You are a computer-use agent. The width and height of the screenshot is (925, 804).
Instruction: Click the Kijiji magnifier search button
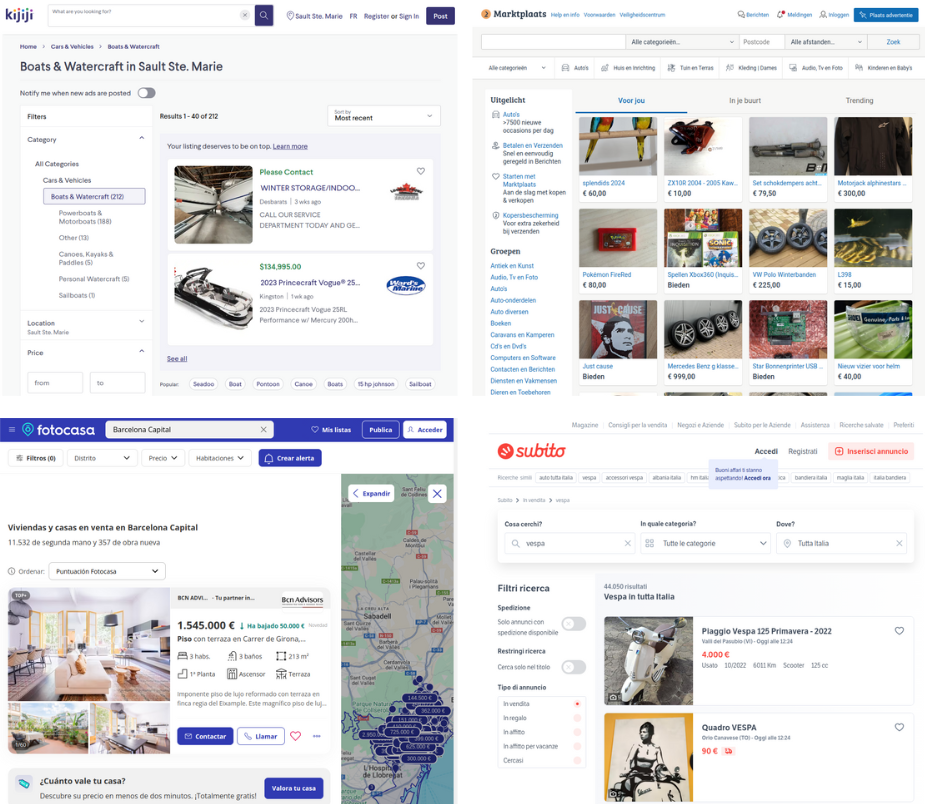tap(264, 15)
